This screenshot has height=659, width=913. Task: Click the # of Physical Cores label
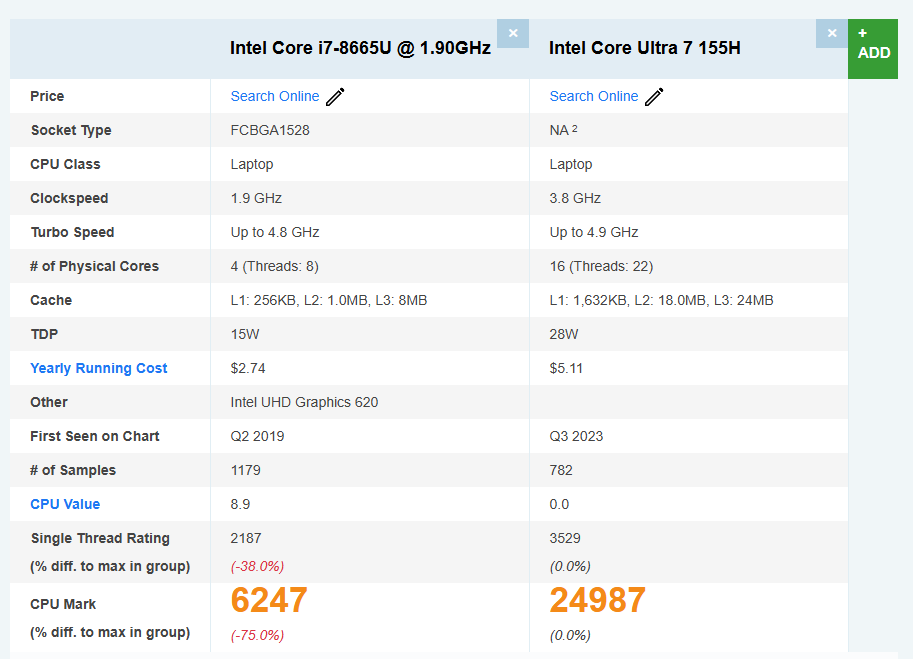(94, 266)
